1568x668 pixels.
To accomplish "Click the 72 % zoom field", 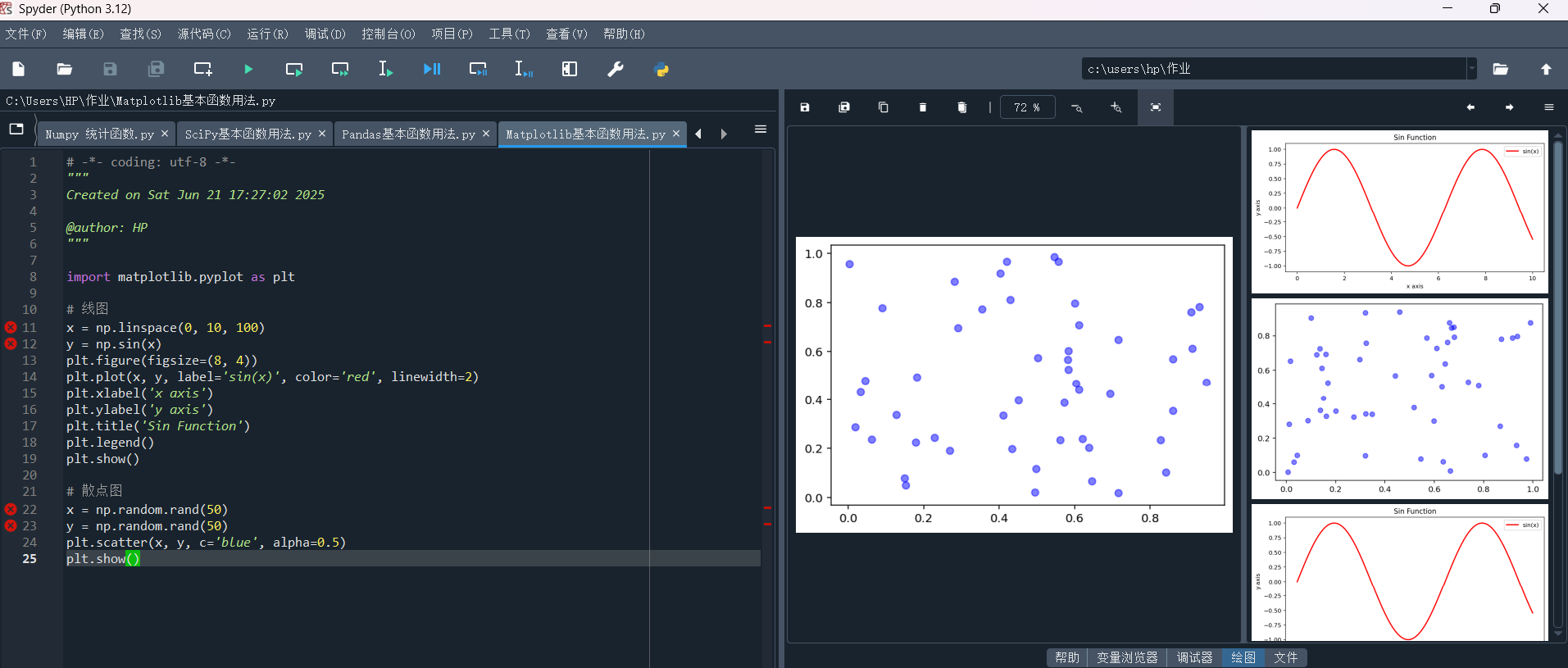I will 1027,107.
